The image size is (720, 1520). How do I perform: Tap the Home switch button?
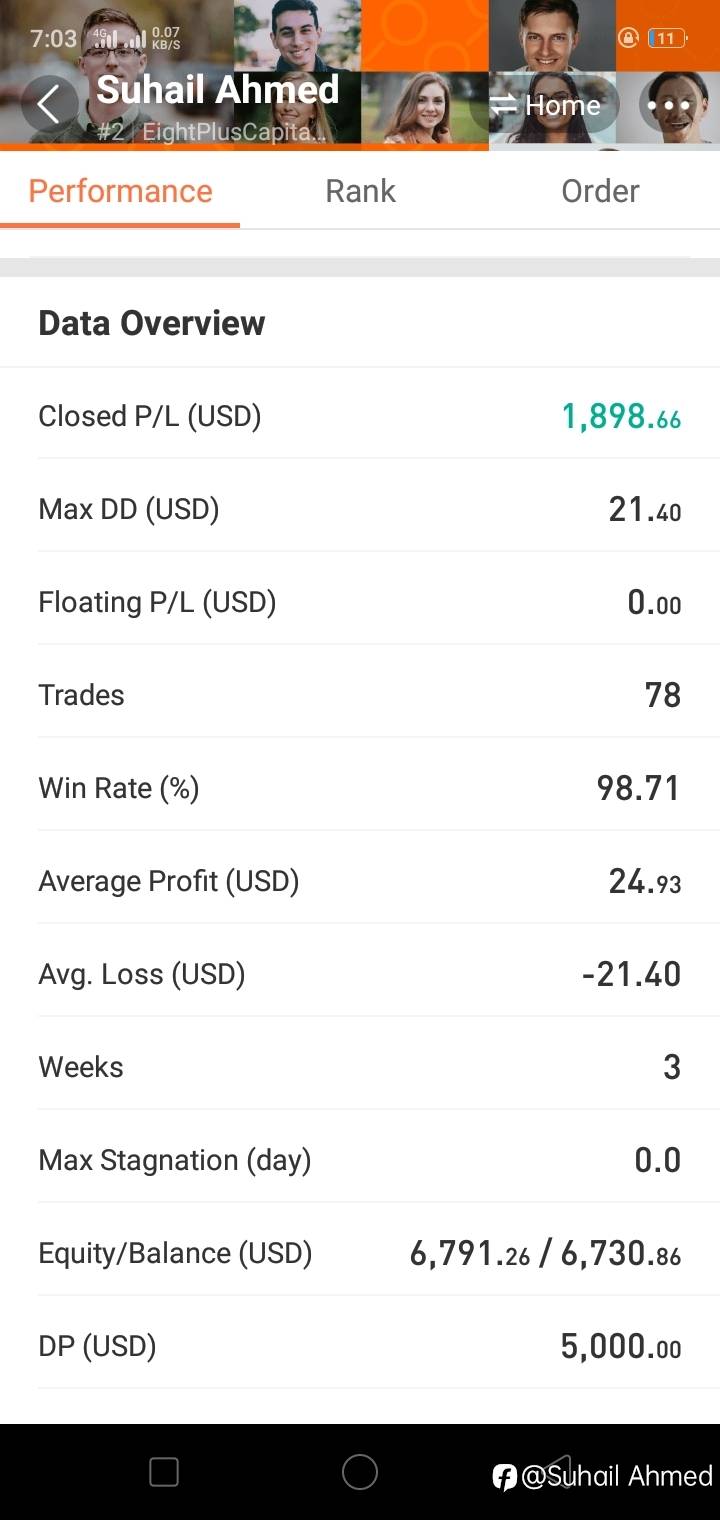click(x=546, y=105)
